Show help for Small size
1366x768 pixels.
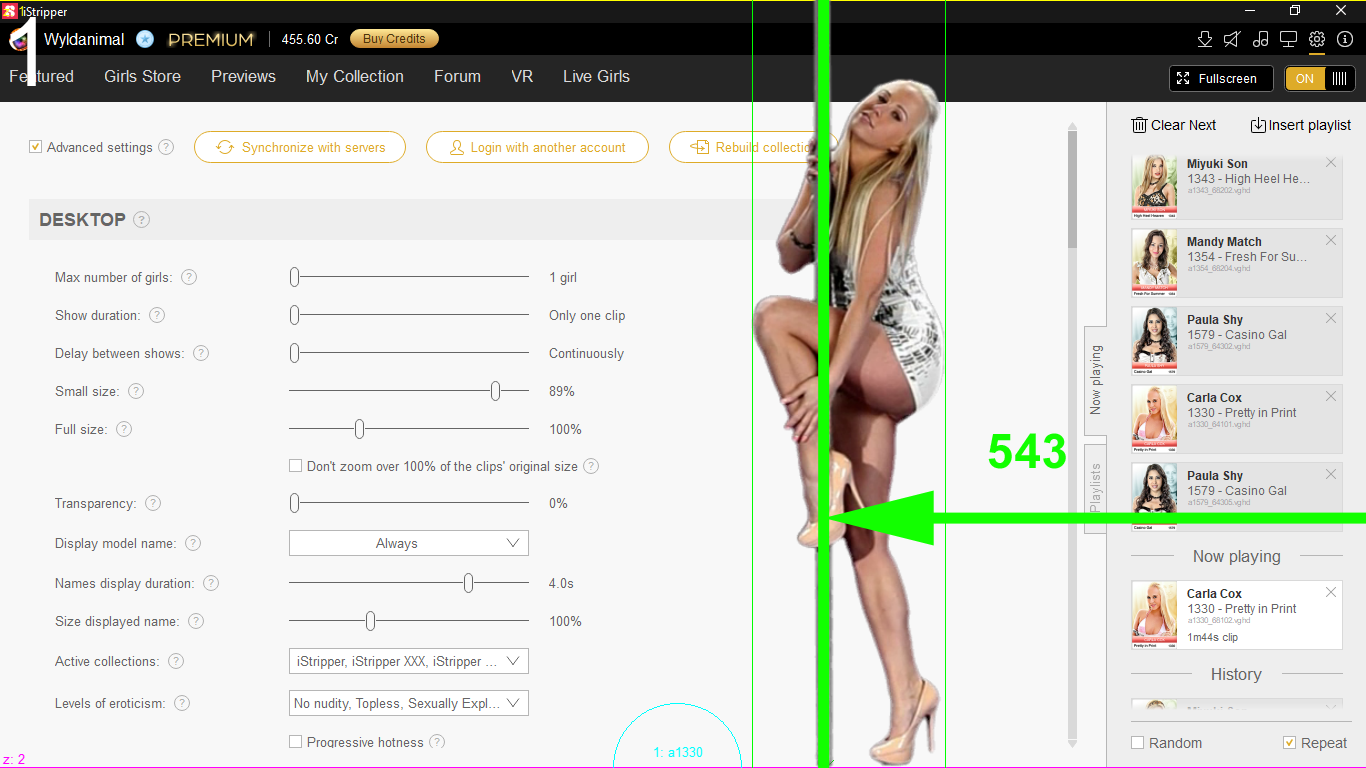(136, 391)
